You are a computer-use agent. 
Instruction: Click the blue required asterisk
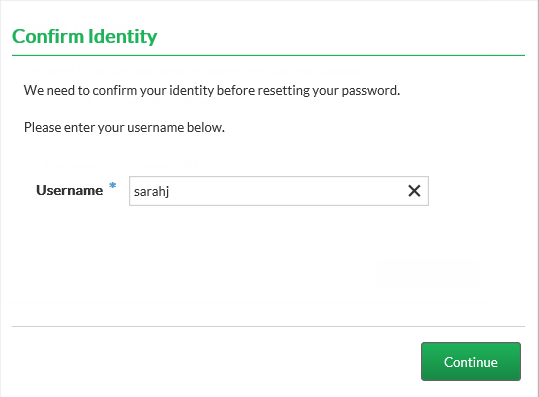coord(113,186)
